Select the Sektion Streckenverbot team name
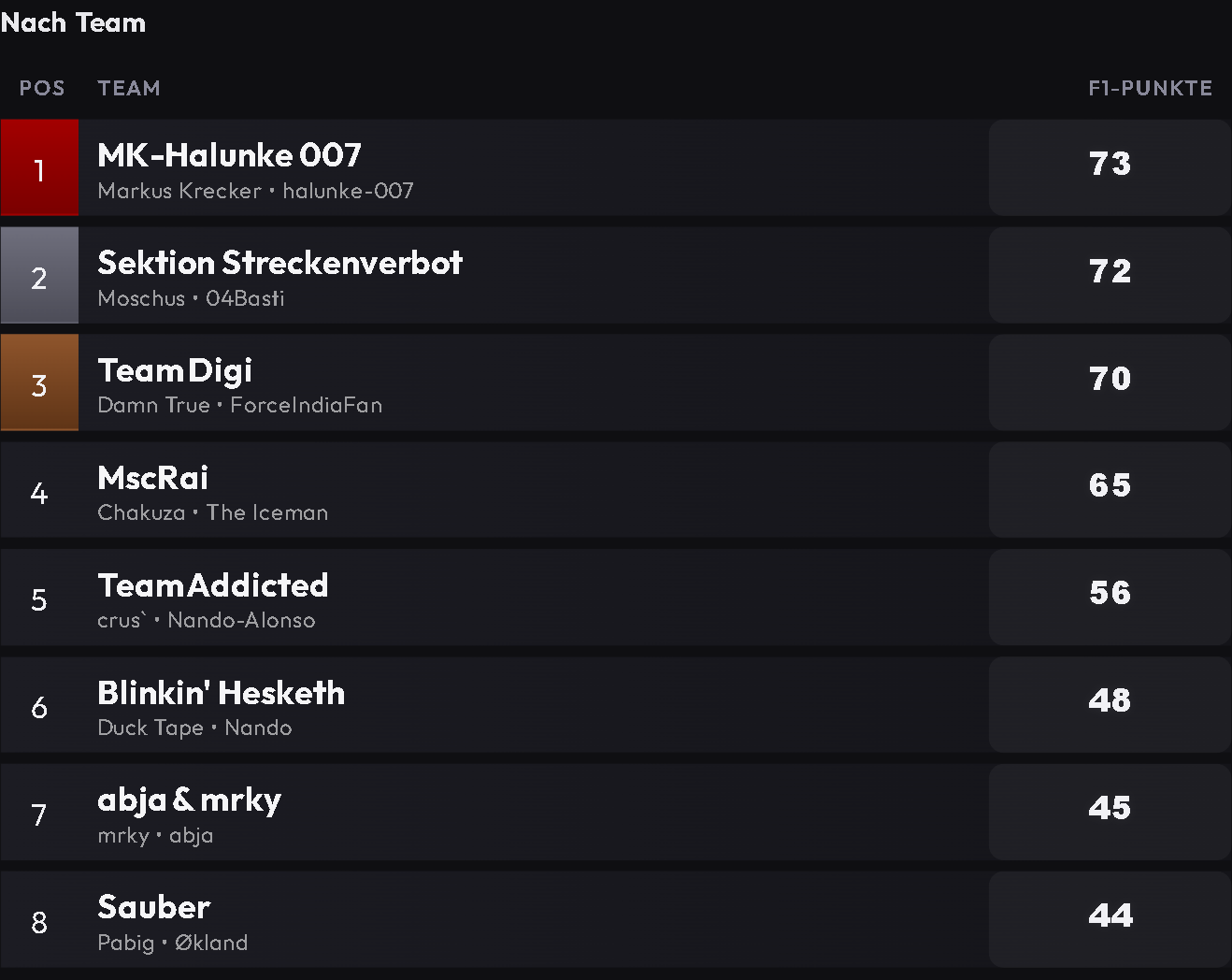 pyautogui.click(x=279, y=263)
